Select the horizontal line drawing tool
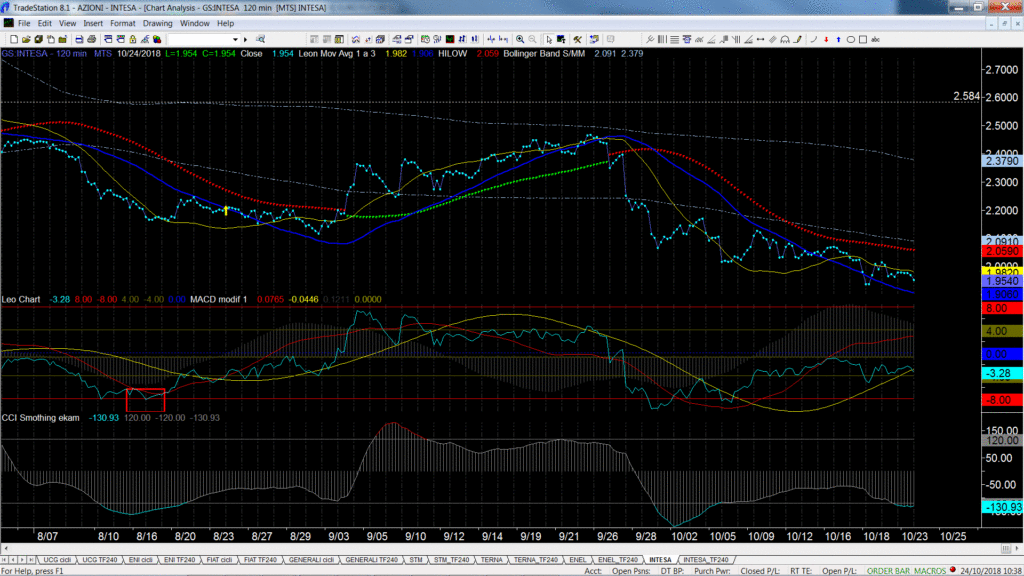Screen dimensions: 1024x576 (675, 39)
